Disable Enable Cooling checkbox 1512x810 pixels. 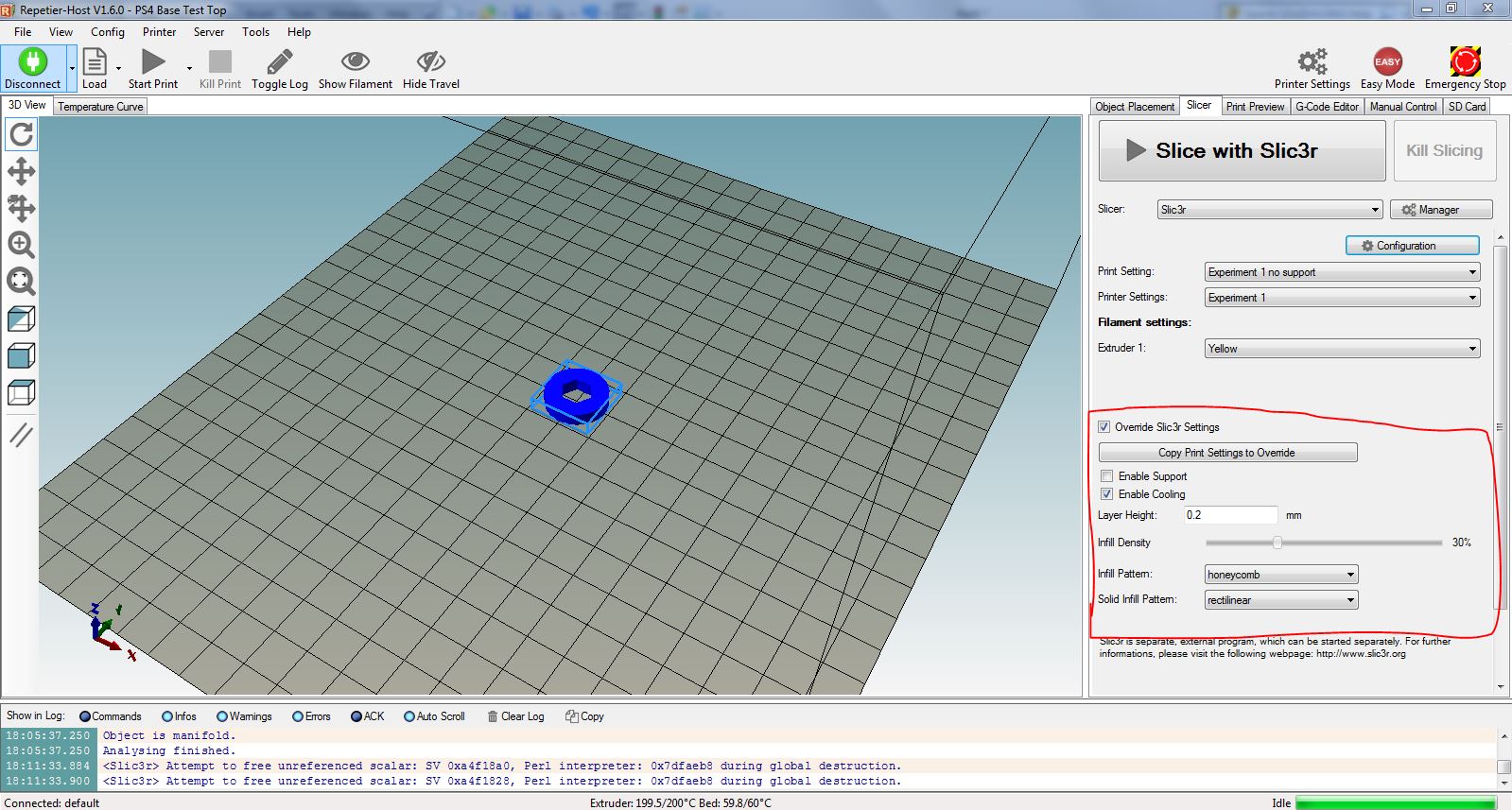click(x=1106, y=494)
